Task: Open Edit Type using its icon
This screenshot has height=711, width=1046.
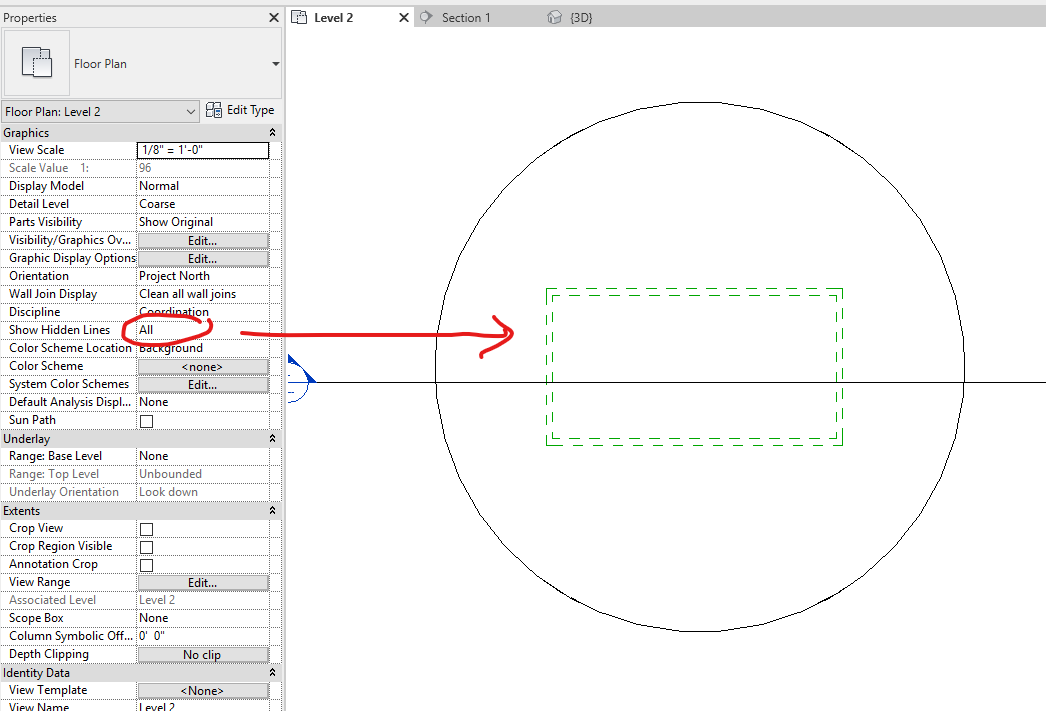Action: point(212,110)
